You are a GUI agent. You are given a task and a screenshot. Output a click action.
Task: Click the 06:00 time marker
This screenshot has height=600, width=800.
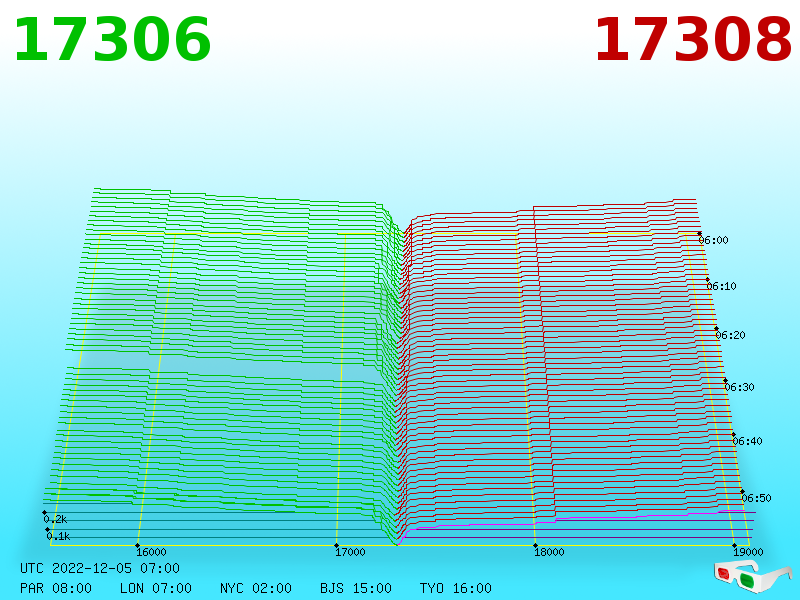click(x=714, y=240)
